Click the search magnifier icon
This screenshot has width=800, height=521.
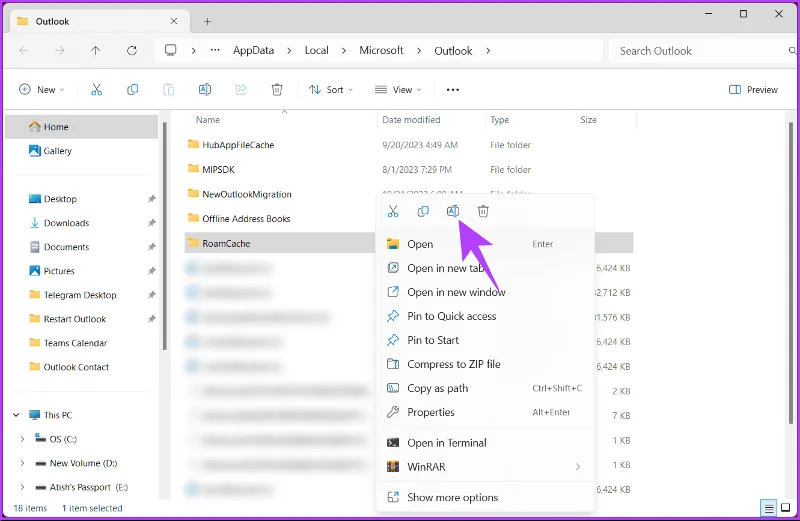coord(792,51)
